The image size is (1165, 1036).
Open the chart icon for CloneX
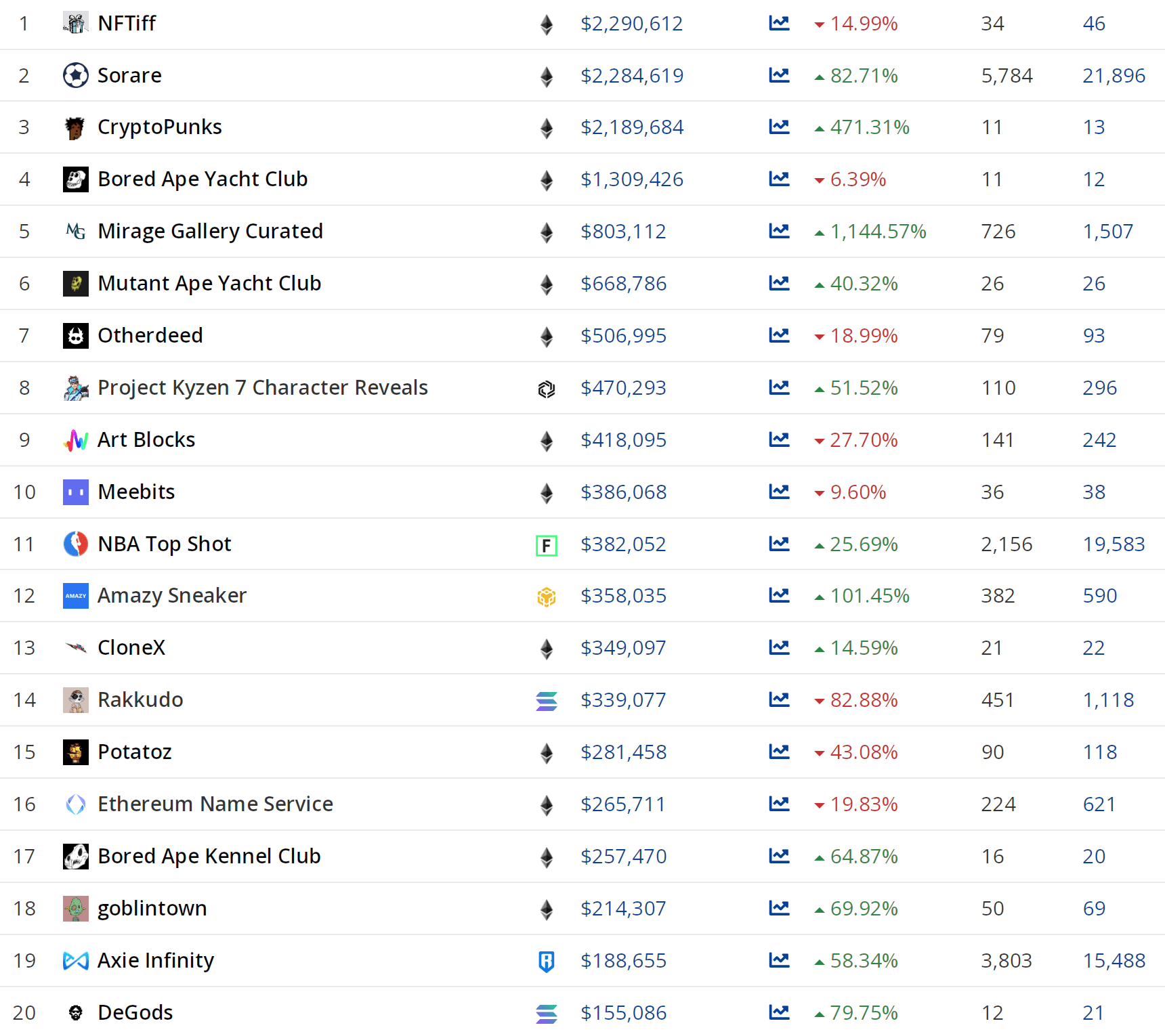point(779,648)
